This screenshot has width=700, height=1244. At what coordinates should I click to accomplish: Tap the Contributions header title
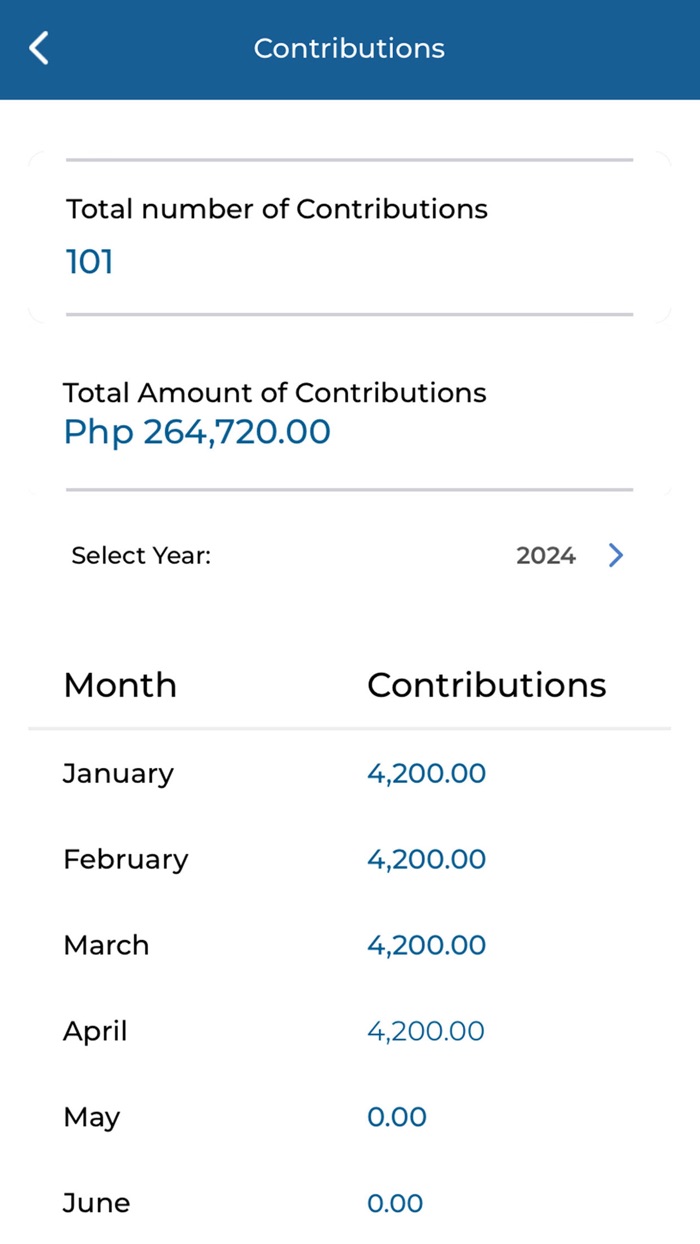349,48
